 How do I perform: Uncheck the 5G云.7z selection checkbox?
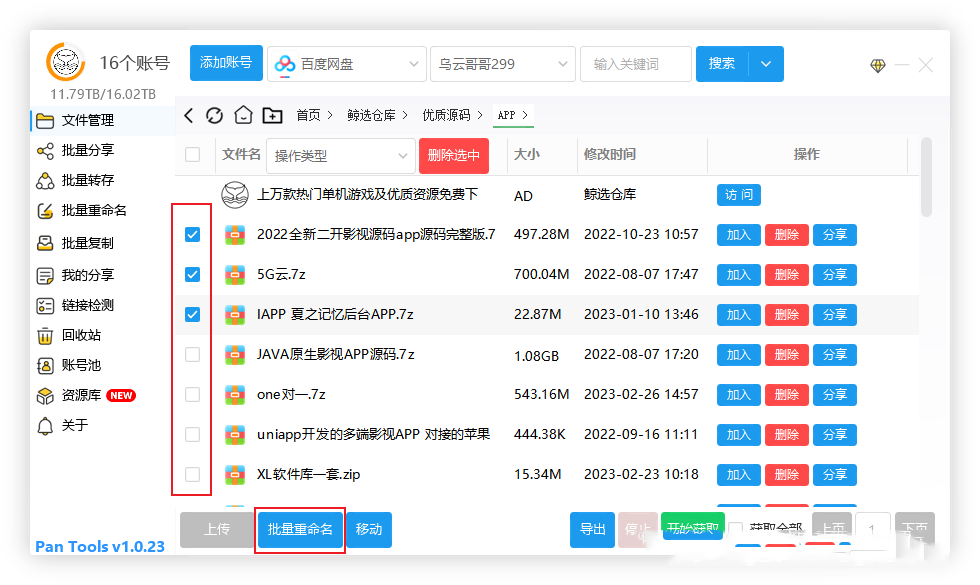click(x=191, y=275)
